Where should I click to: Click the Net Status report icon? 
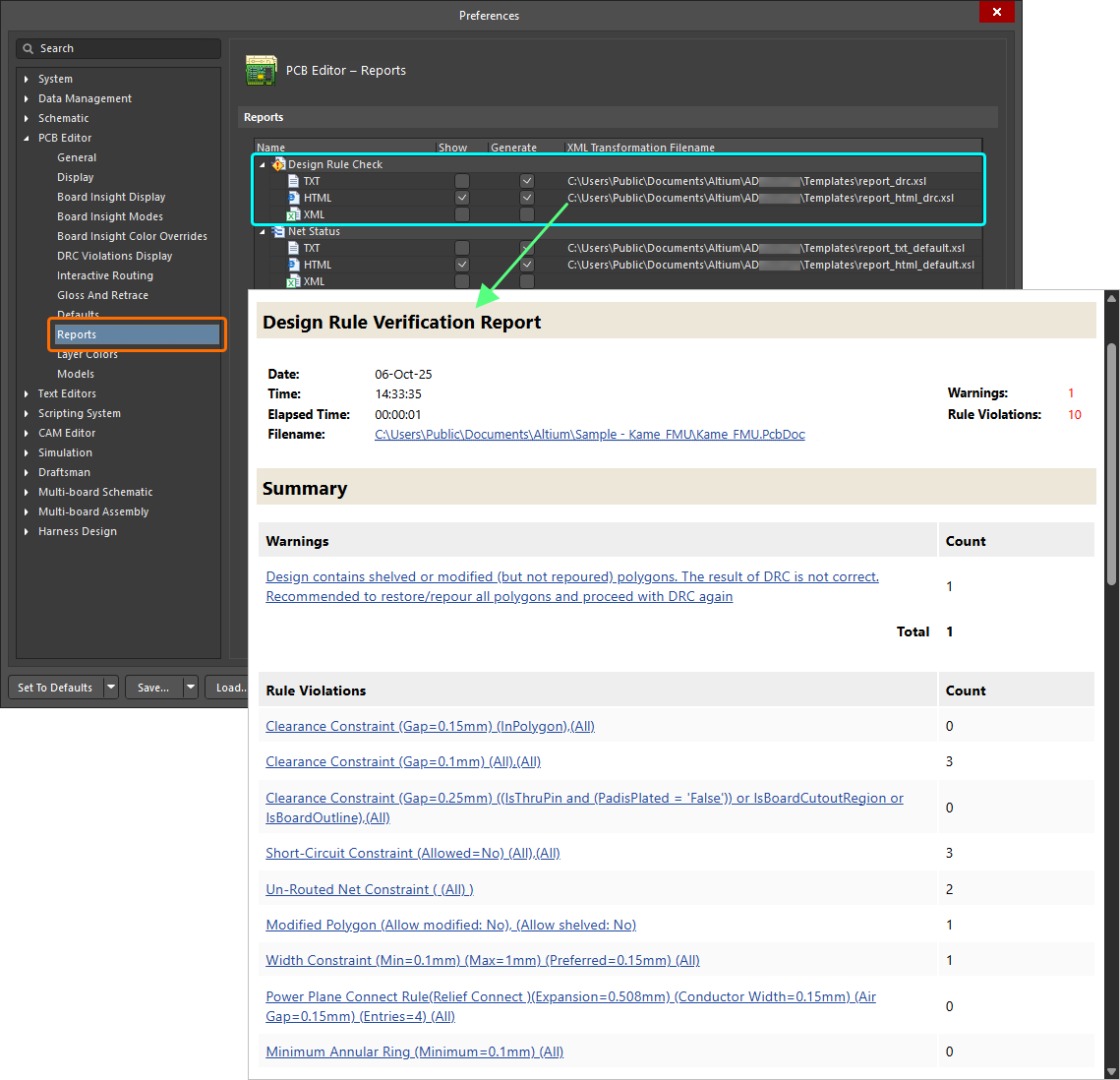coord(277,230)
